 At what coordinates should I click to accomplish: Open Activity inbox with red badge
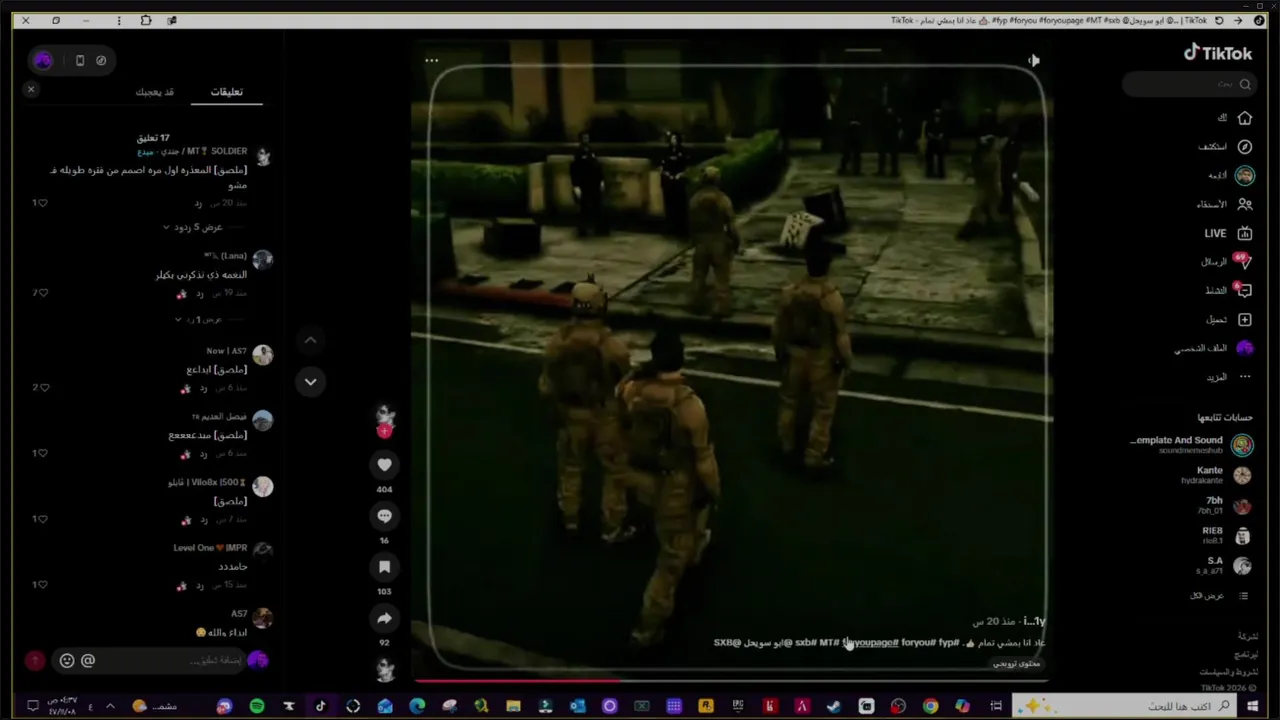pyautogui.click(x=1243, y=290)
